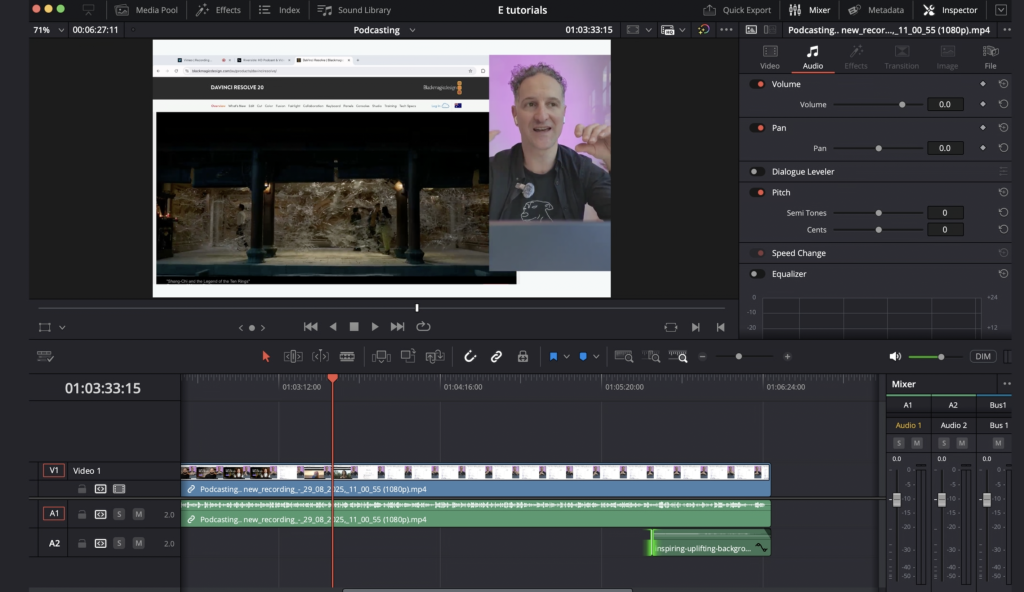1024x592 pixels.
Task: Enable snapping with the magnet icon
Action: pyautogui.click(x=469, y=355)
